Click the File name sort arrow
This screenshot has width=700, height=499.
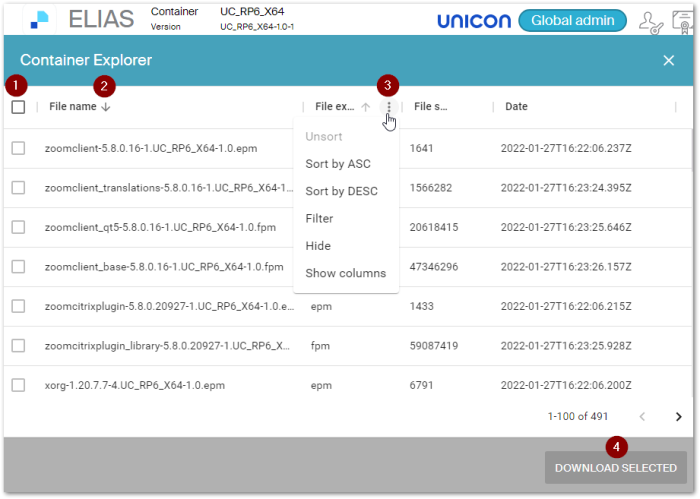[106, 107]
